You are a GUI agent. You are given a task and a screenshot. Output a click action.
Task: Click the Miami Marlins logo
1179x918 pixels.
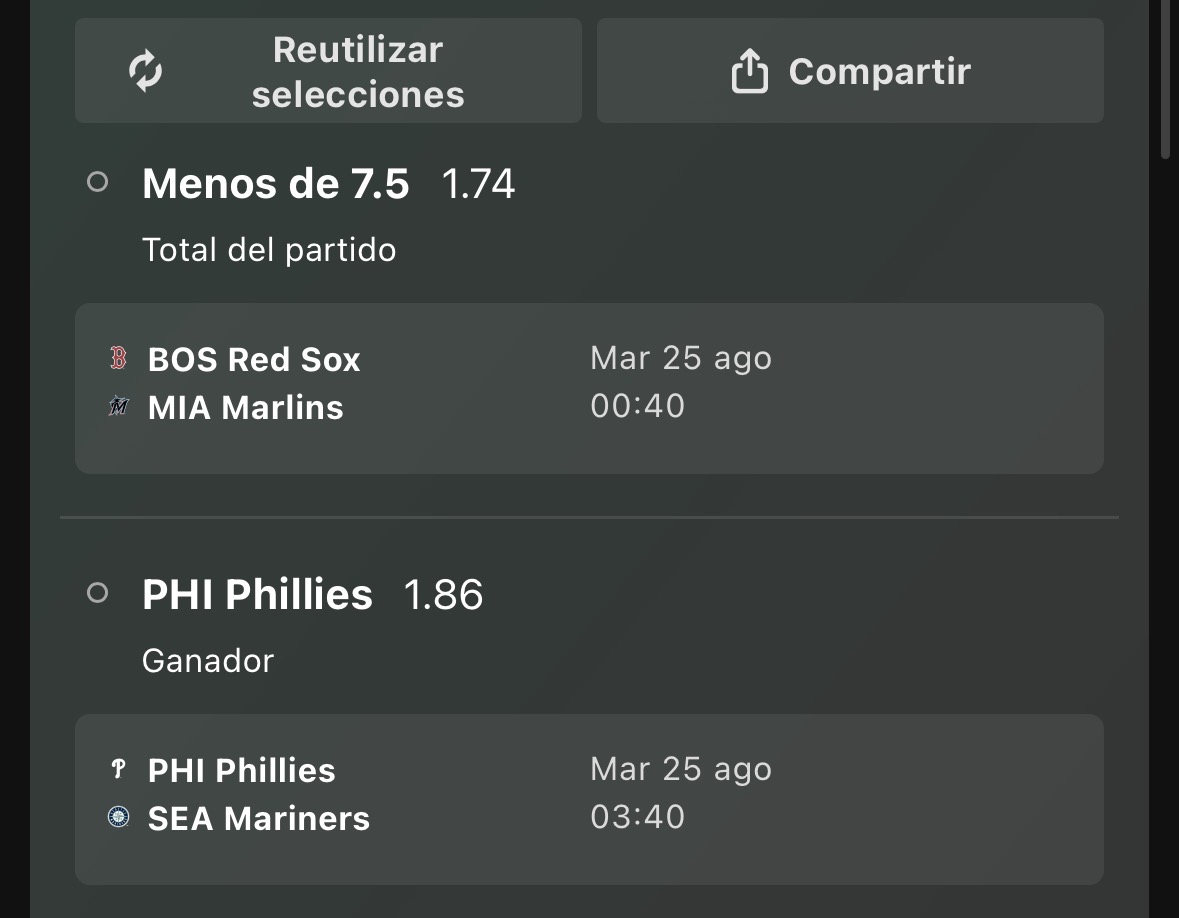[x=119, y=406]
